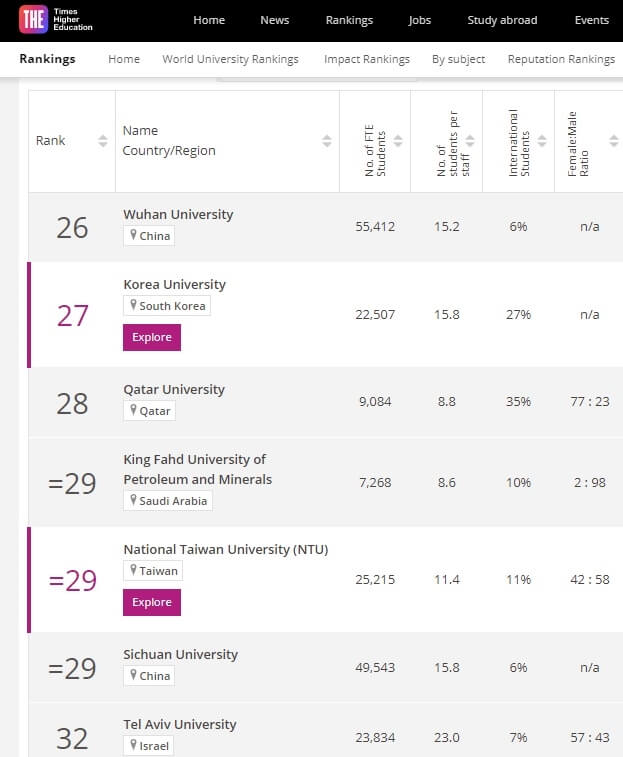This screenshot has height=757, width=623.
Task: Go to Home in Rankings sub-navigation
Action: (124, 59)
